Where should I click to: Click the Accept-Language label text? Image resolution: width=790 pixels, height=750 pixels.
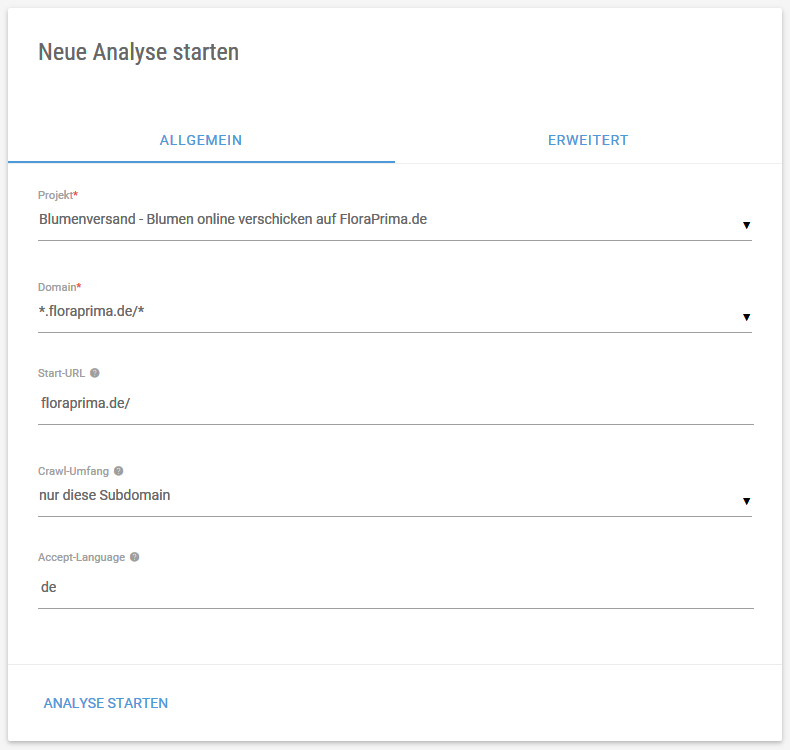pyautogui.click(x=82, y=557)
